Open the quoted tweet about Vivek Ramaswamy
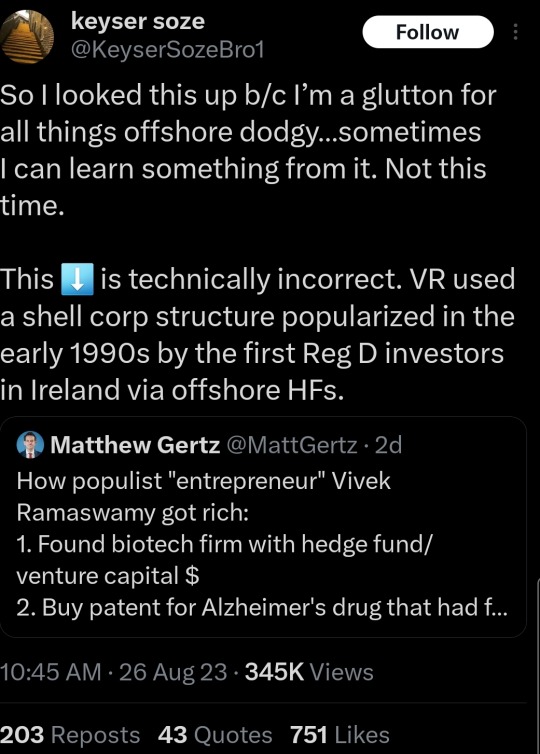The width and height of the screenshot is (540, 754). [x=263, y=527]
